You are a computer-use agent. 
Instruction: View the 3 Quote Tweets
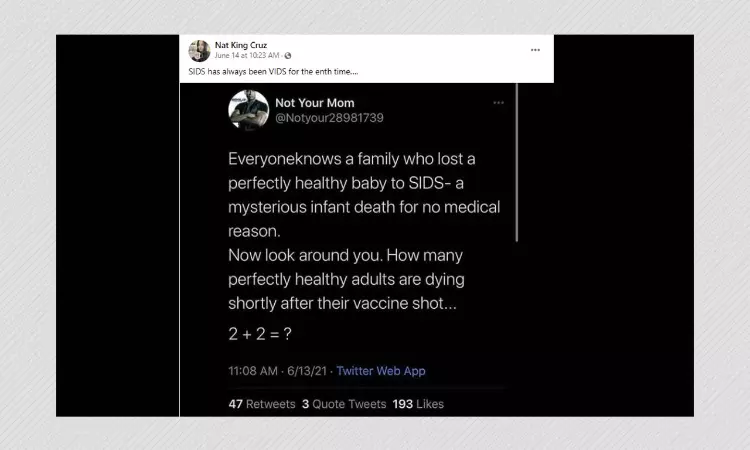coord(344,404)
